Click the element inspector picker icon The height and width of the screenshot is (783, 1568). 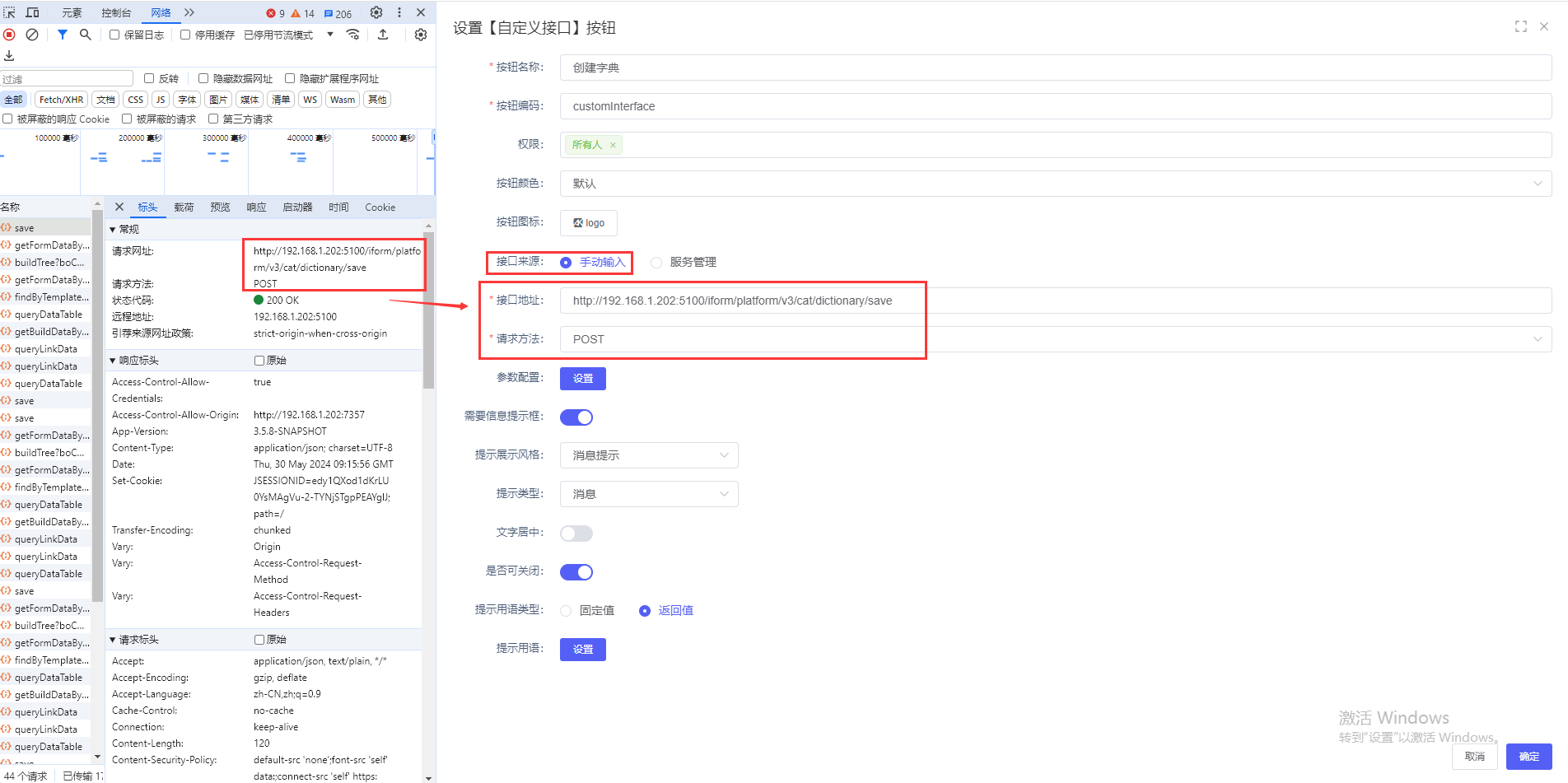click(x=10, y=12)
